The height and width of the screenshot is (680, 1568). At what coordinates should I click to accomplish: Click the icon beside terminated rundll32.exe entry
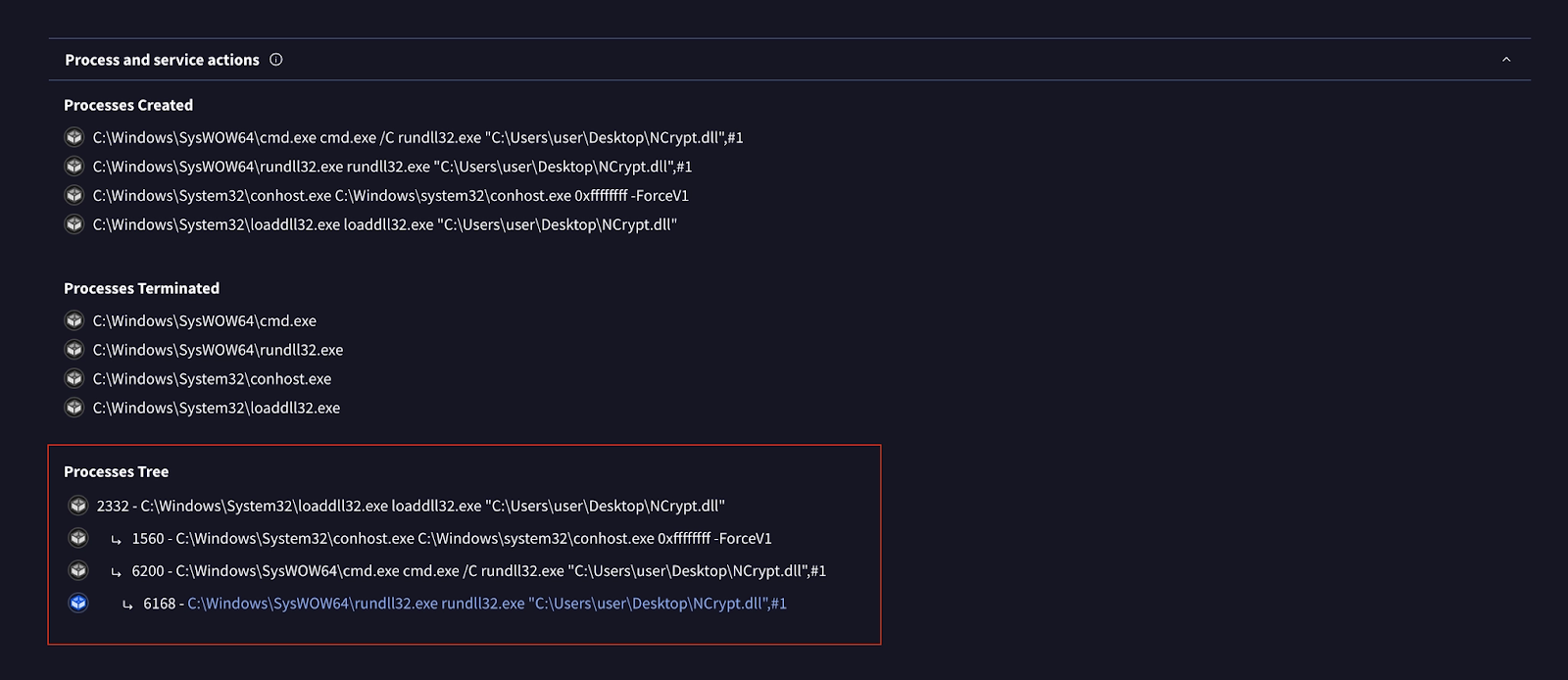(74, 350)
